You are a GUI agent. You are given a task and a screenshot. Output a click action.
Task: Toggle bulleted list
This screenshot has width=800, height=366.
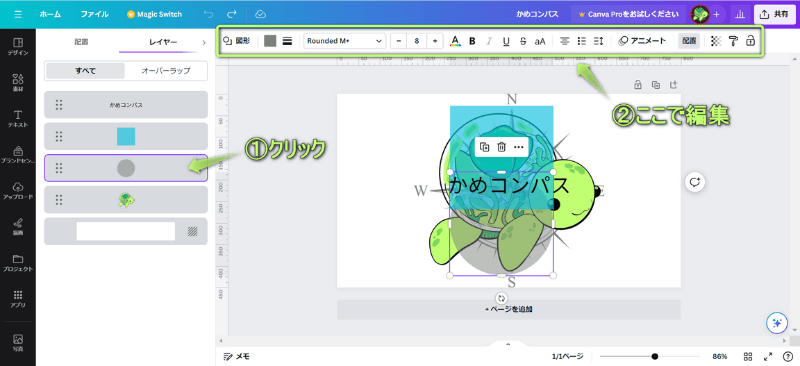tap(581, 41)
